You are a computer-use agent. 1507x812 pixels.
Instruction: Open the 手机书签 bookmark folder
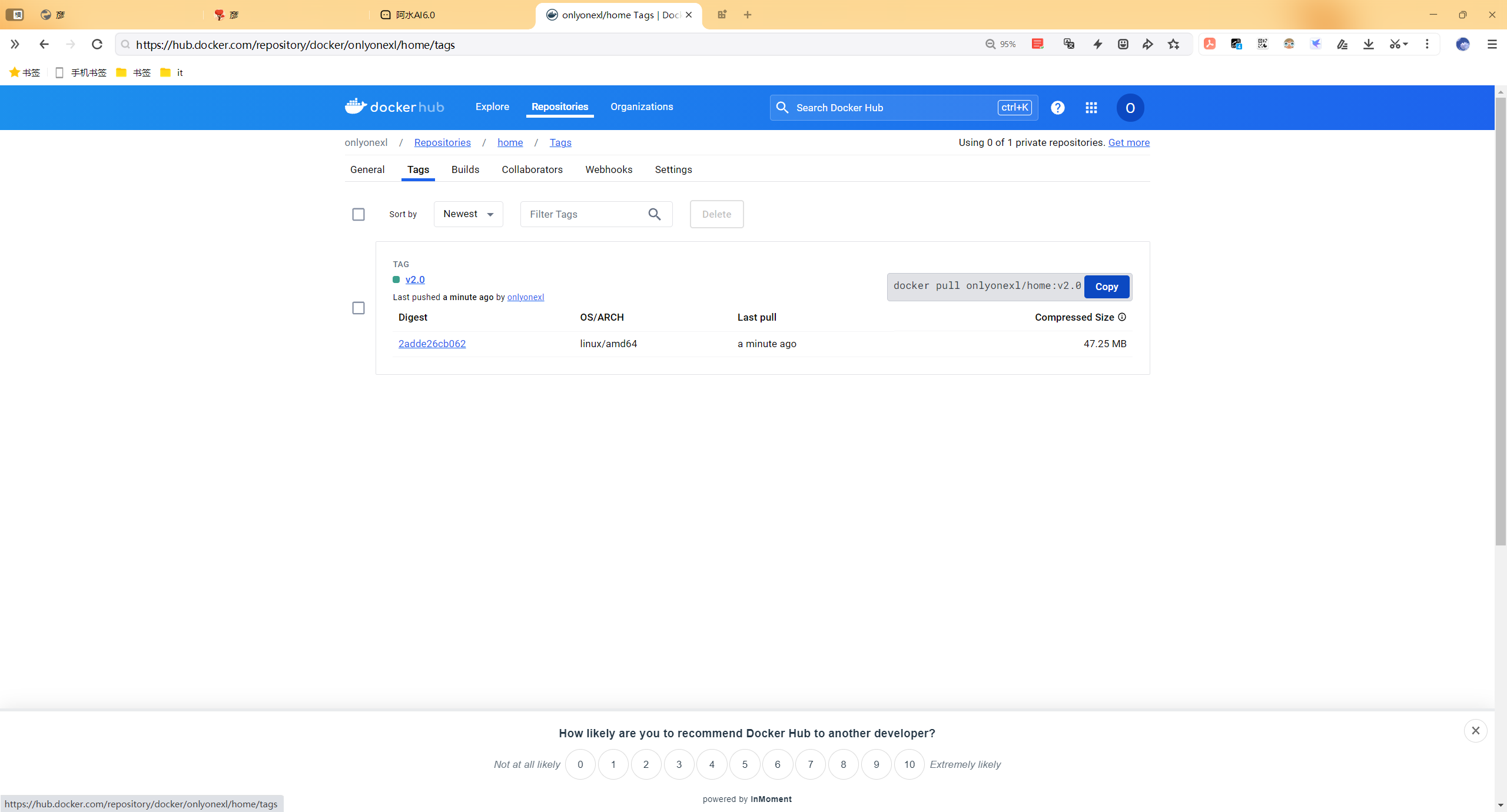tap(81, 72)
